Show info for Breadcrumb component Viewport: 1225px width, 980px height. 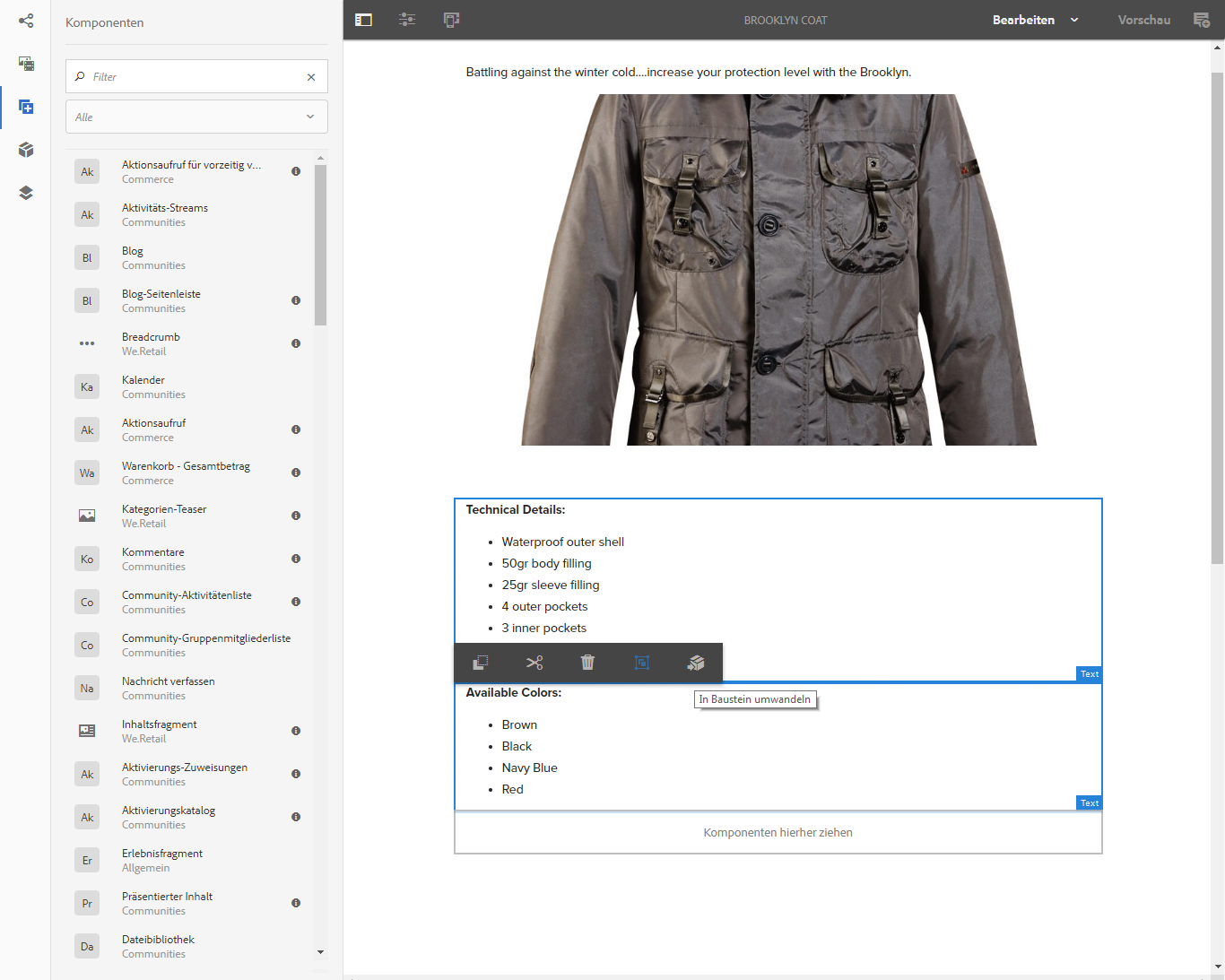pos(296,343)
